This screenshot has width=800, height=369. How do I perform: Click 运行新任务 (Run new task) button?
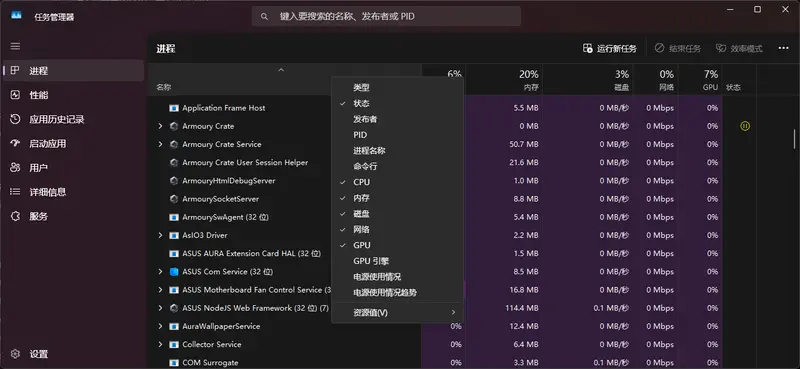tap(610, 48)
